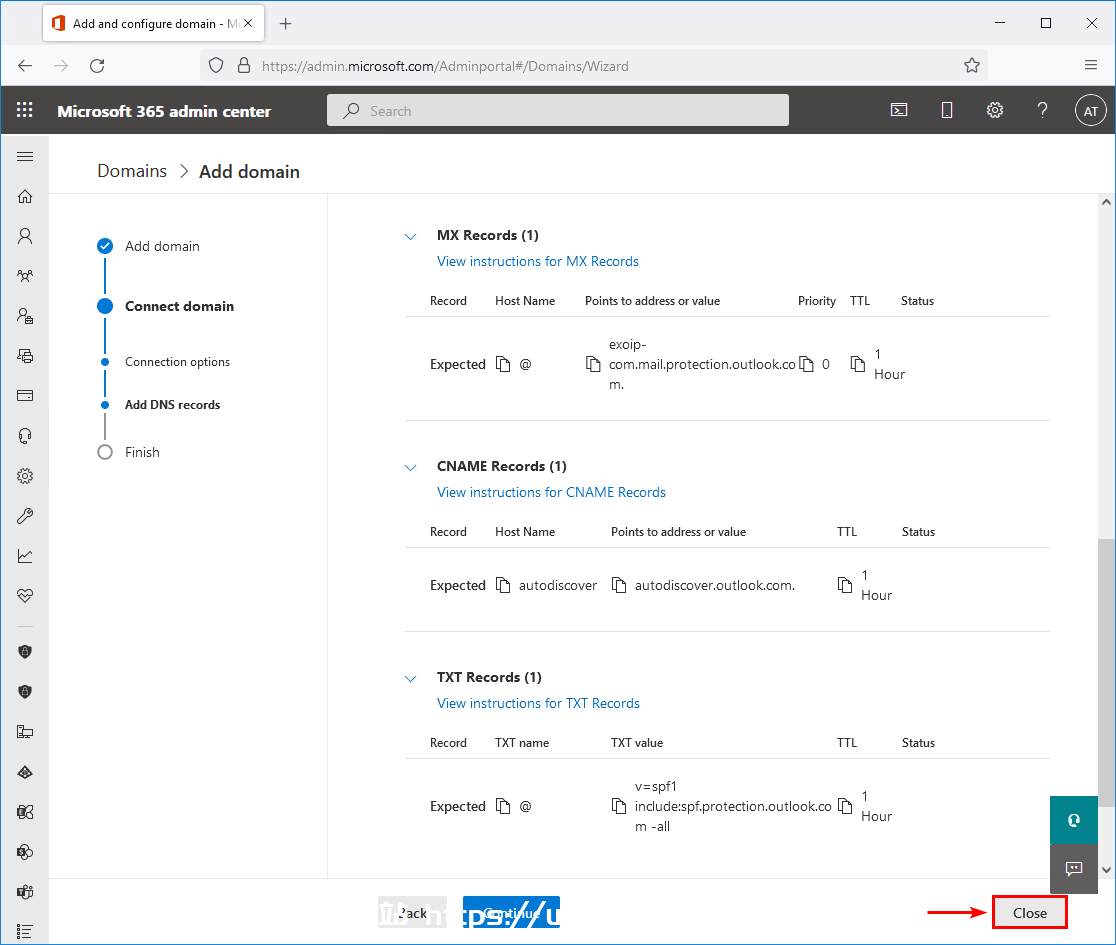The height and width of the screenshot is (945, 1116).
Task: Copy the MX record host name @
Action: click(503, 364)
